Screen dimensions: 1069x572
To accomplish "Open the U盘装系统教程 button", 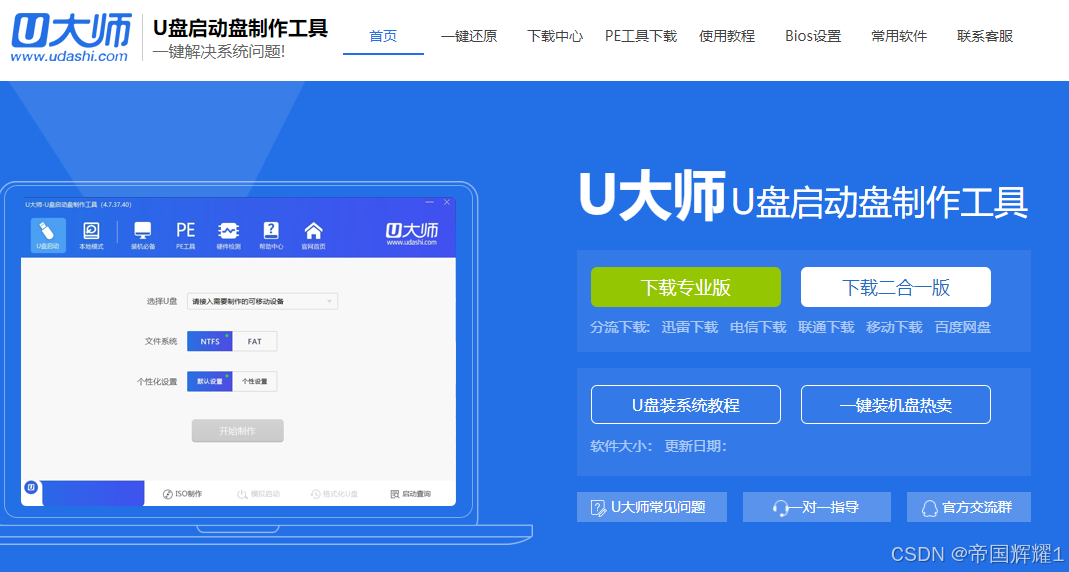I will point(686,405).
